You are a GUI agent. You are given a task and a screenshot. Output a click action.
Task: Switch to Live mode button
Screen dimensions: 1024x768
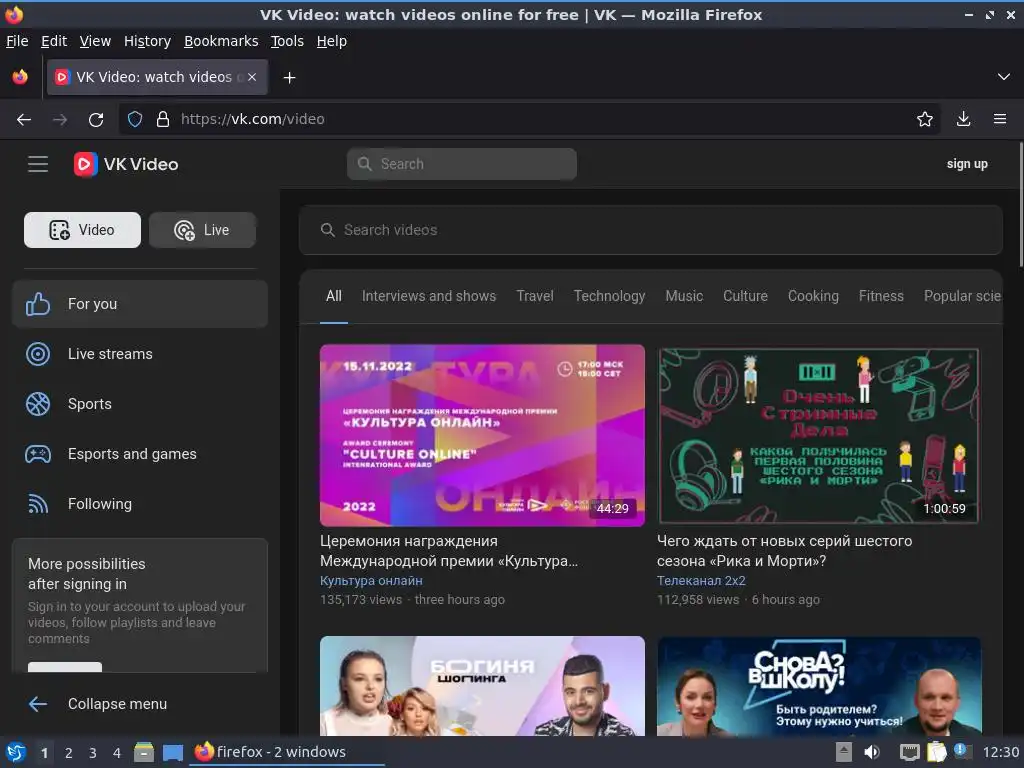202,230
